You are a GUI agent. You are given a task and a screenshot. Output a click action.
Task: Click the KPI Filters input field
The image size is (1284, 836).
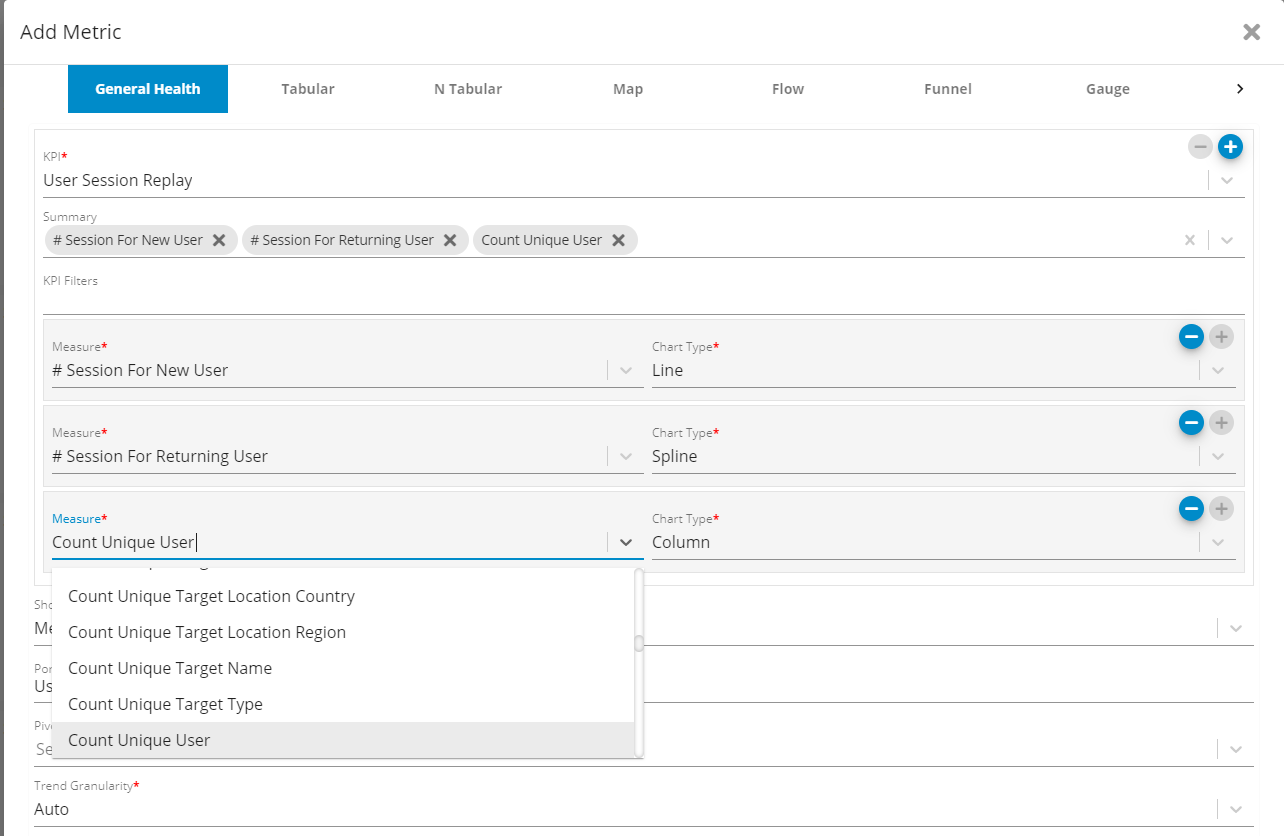(x=640, y=301)
